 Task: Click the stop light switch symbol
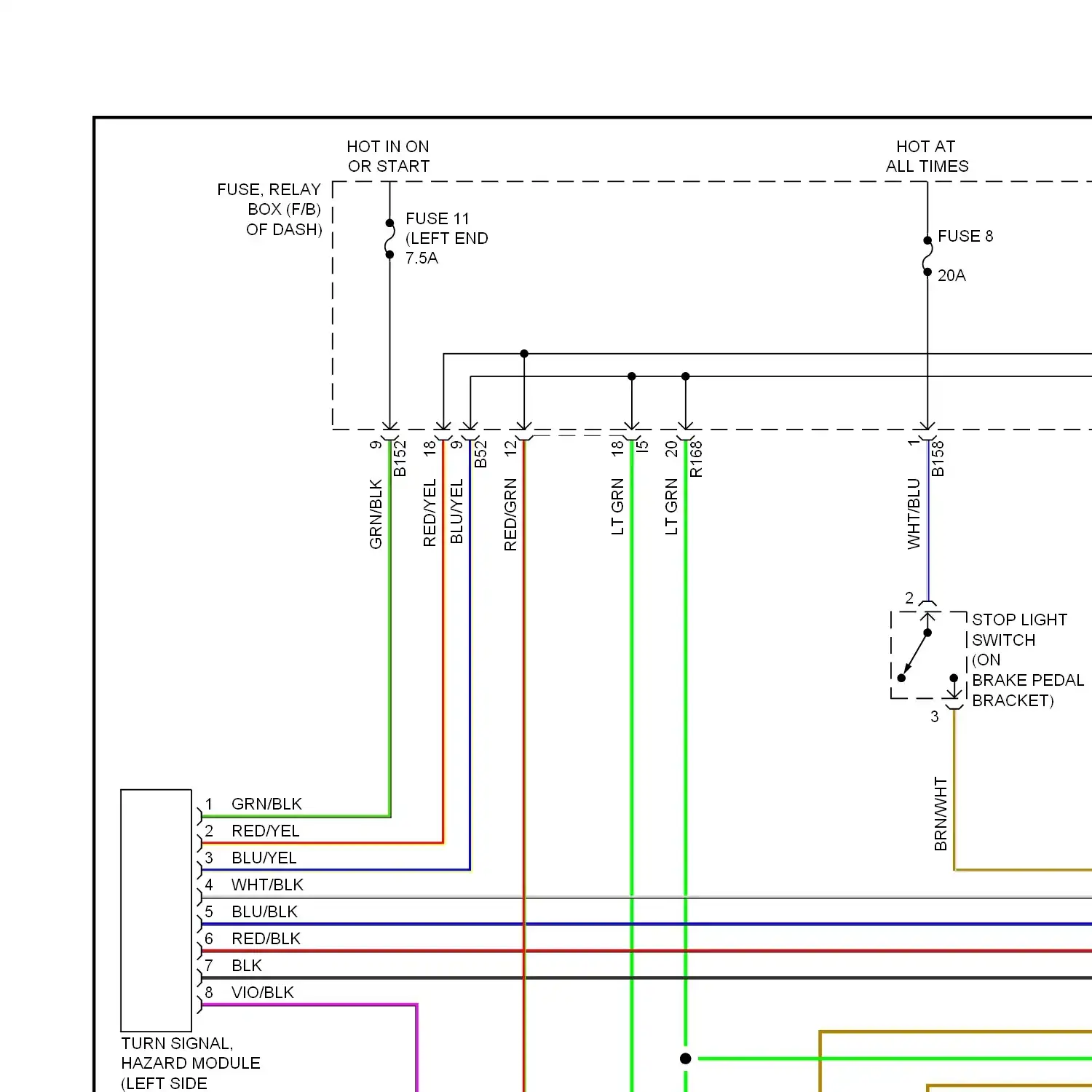tap(928, 655)
